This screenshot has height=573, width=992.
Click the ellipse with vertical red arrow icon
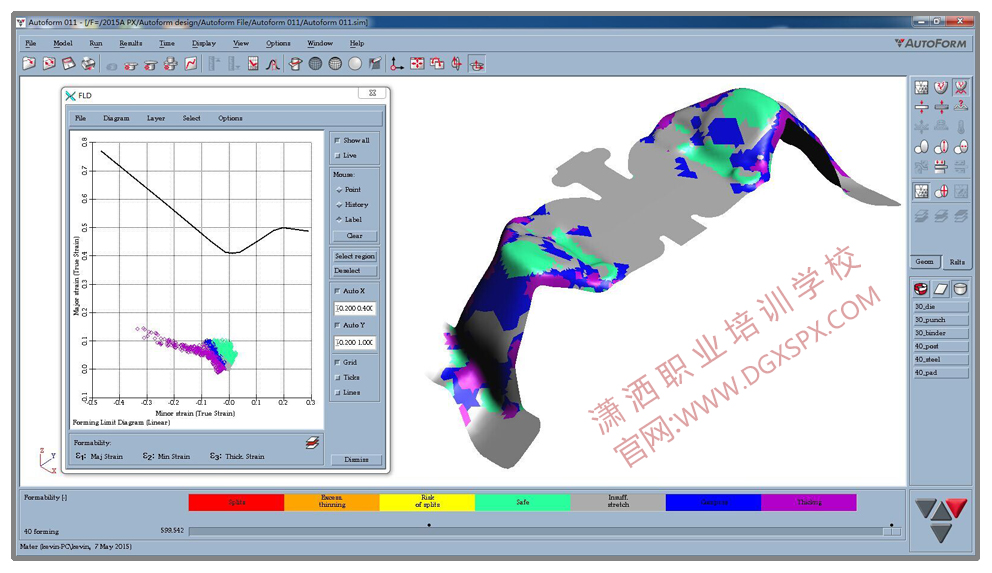coord(941,147)
